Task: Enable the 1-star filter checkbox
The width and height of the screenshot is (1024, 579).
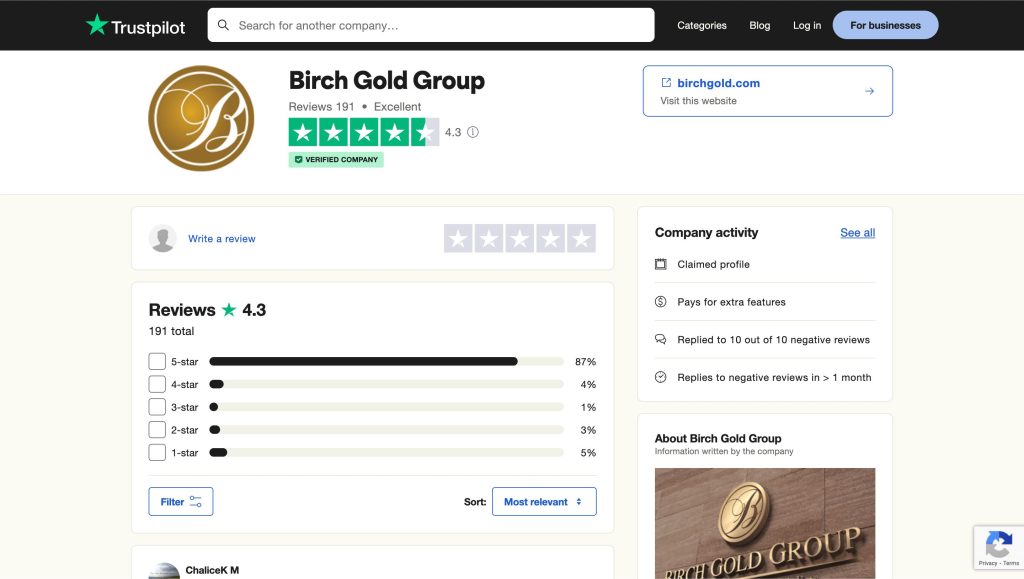Action: (x=157, y=453)
